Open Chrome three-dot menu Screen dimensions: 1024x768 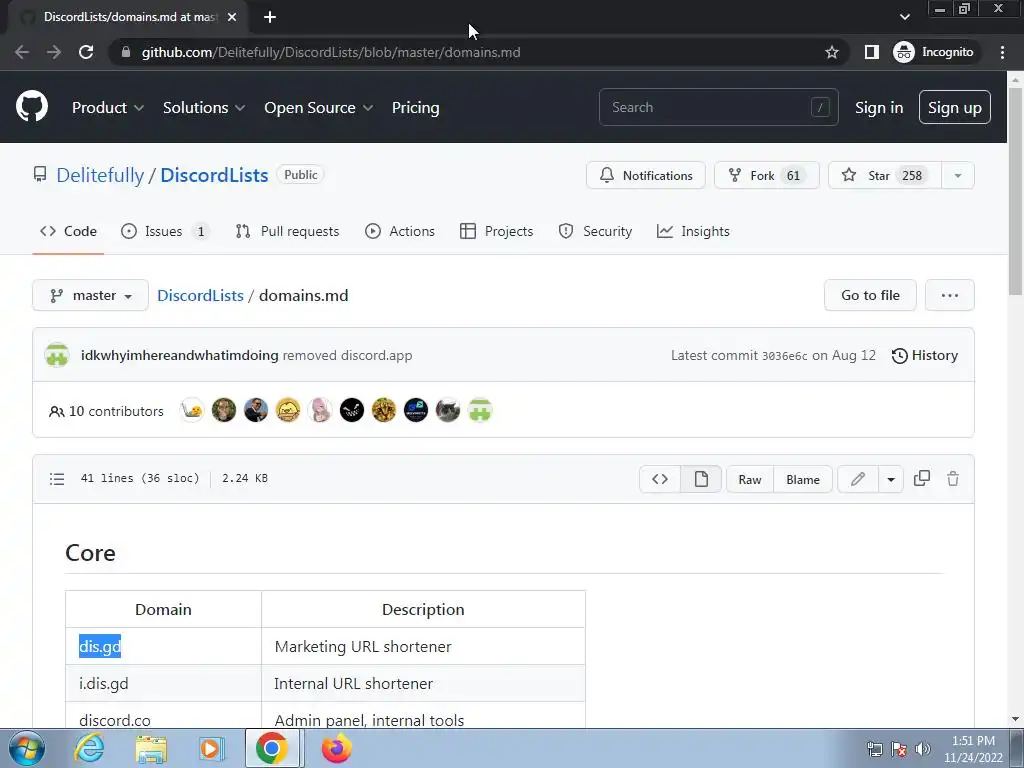click(x=1002, y=52)
